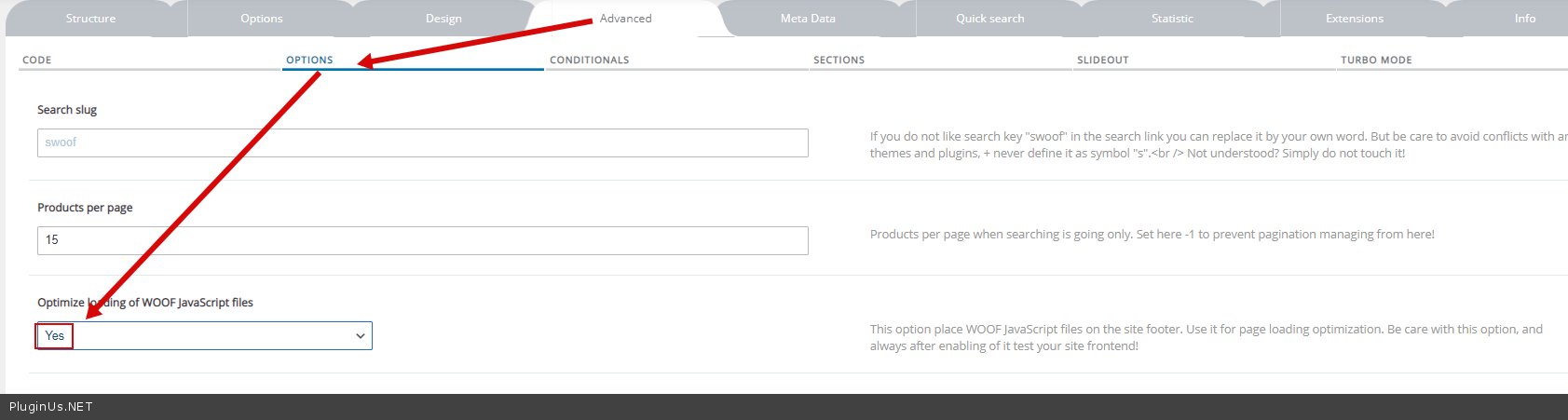Open the Extensions tab
Image resolution: width=1568 pixels, height=420 pixels.
pyautogui.click(x=1354, y=19)
